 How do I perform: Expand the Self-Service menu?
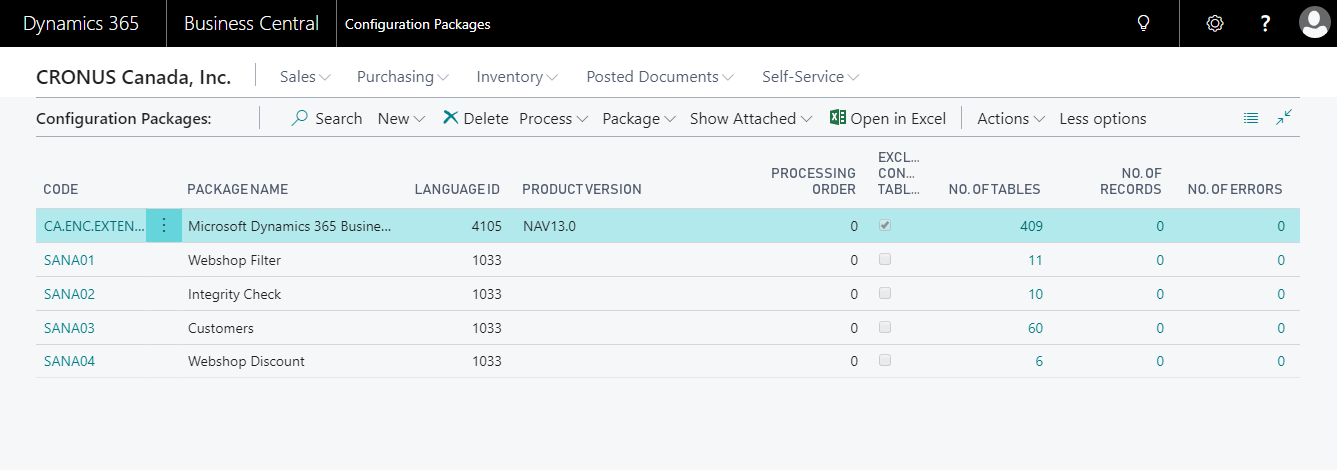coord(811,76)
